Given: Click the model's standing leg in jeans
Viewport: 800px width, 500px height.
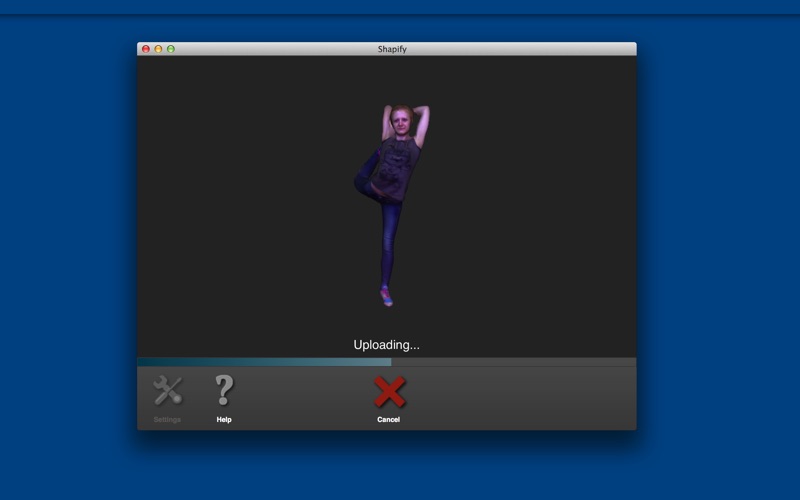Looking at the screenshot, I should [x=389, y=245].
